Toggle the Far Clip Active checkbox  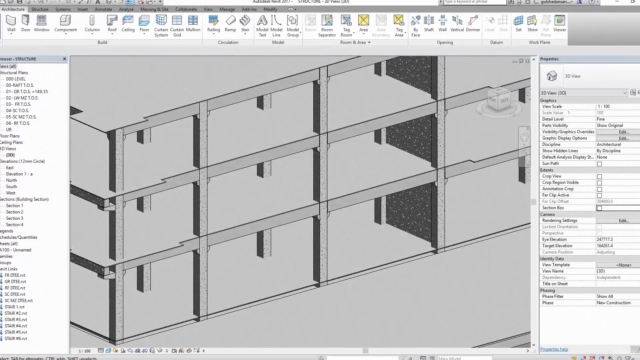point(599,196)
